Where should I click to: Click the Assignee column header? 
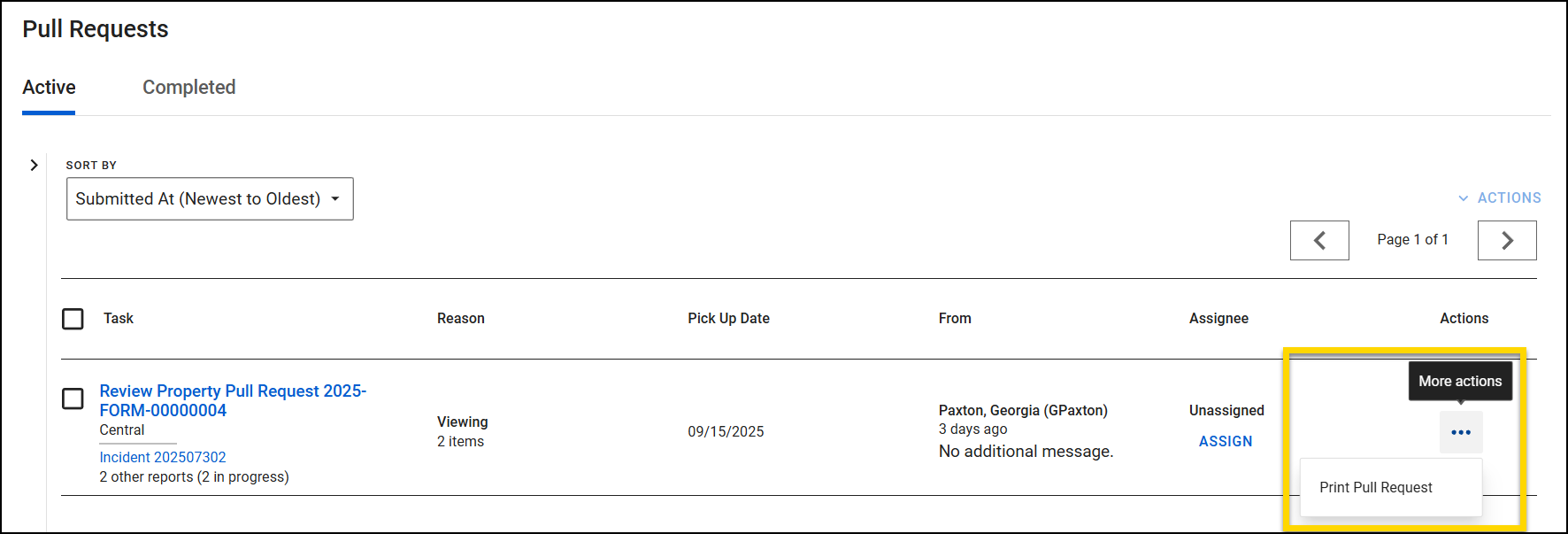[x=1218, y=319]
